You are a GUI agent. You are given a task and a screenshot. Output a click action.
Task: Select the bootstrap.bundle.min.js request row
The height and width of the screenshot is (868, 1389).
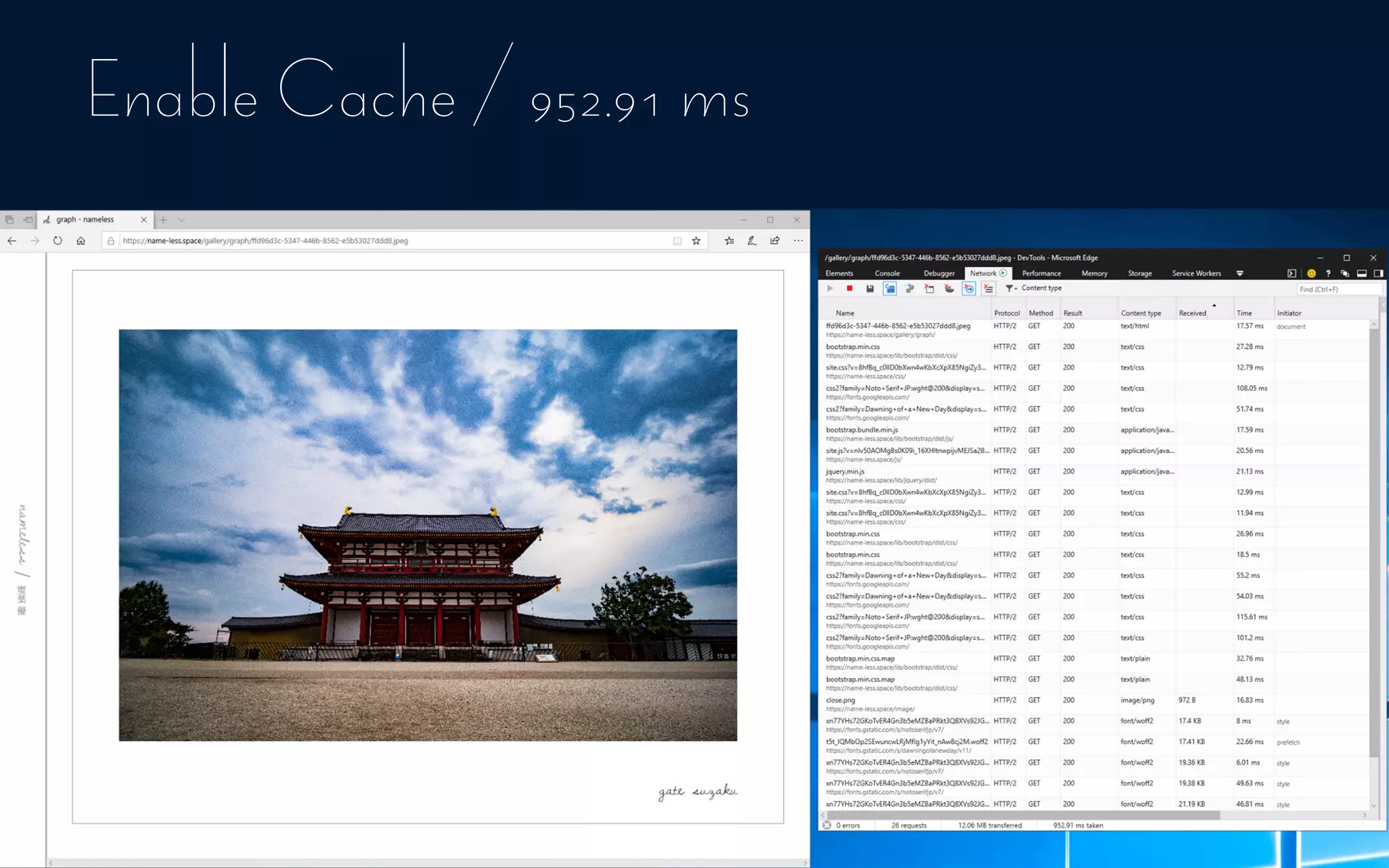[1094, 434]
